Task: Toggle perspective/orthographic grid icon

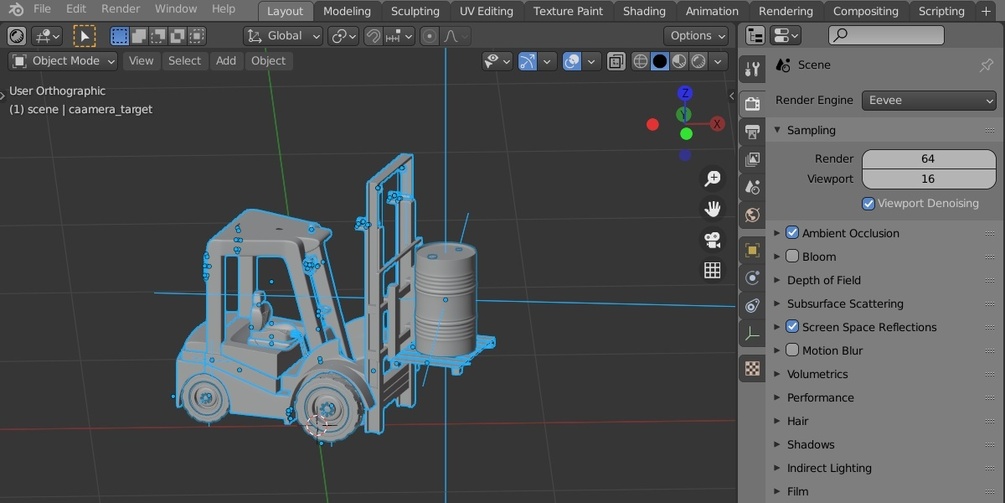Action: 712,270
